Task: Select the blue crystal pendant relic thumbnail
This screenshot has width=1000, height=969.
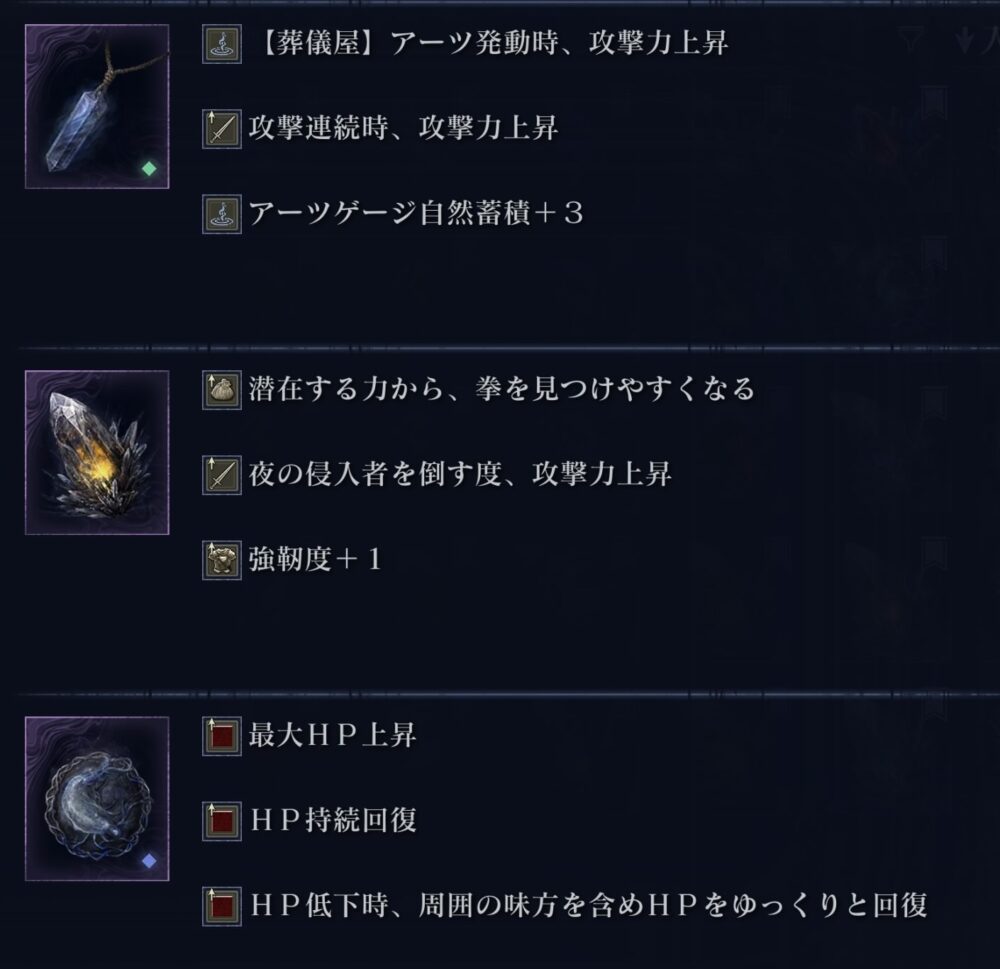Action: tap(97, 107)
